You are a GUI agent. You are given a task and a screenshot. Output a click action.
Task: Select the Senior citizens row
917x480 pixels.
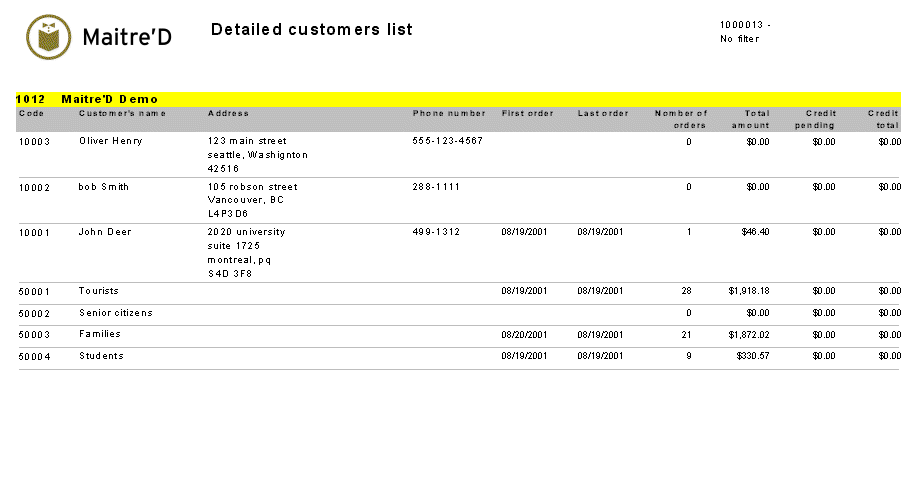pyautogui.click(x=116, y=313)
